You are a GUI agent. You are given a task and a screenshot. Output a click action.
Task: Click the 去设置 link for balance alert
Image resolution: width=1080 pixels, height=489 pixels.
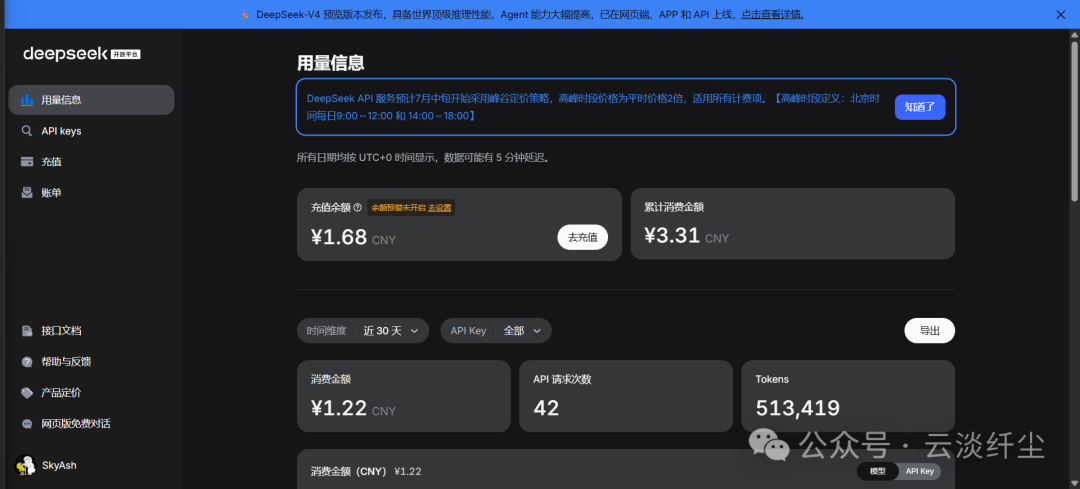pos(439,207)
